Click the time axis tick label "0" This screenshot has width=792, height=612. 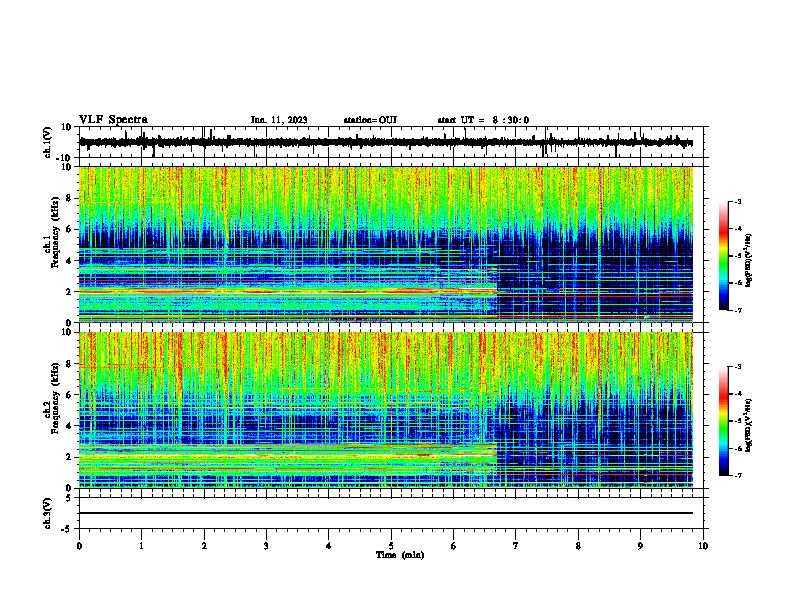[x=79, y=546]
